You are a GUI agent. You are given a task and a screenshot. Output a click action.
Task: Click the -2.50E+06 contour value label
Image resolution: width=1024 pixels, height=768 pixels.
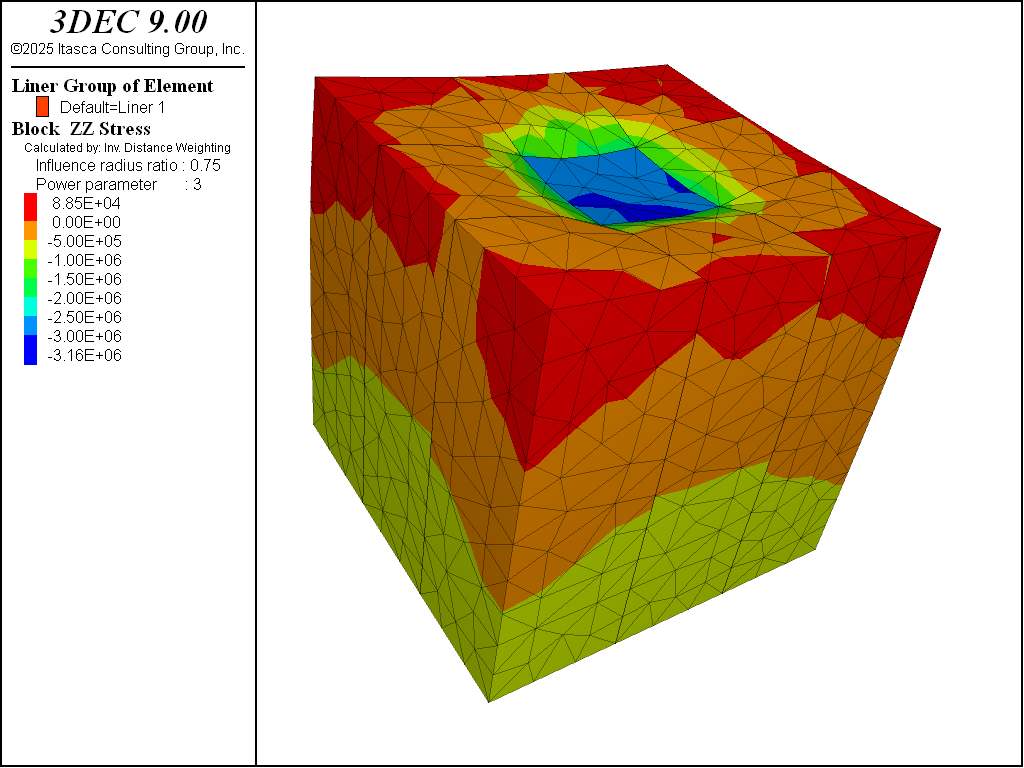tap(84, 317)
